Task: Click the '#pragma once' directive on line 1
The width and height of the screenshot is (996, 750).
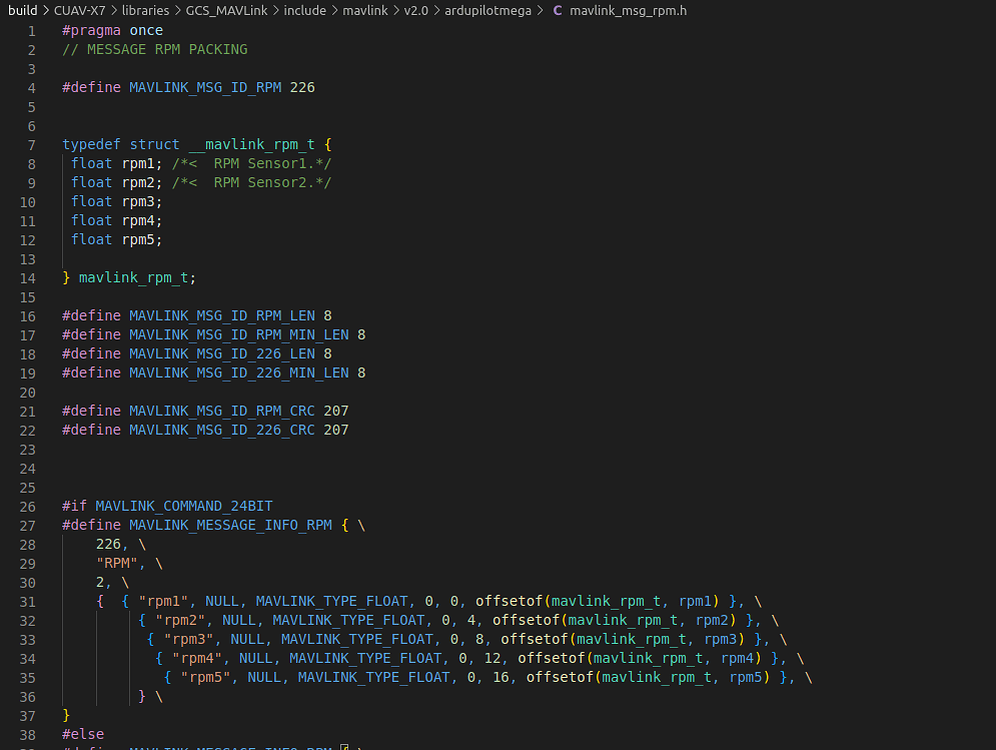Action: click(x=112, y=30)
